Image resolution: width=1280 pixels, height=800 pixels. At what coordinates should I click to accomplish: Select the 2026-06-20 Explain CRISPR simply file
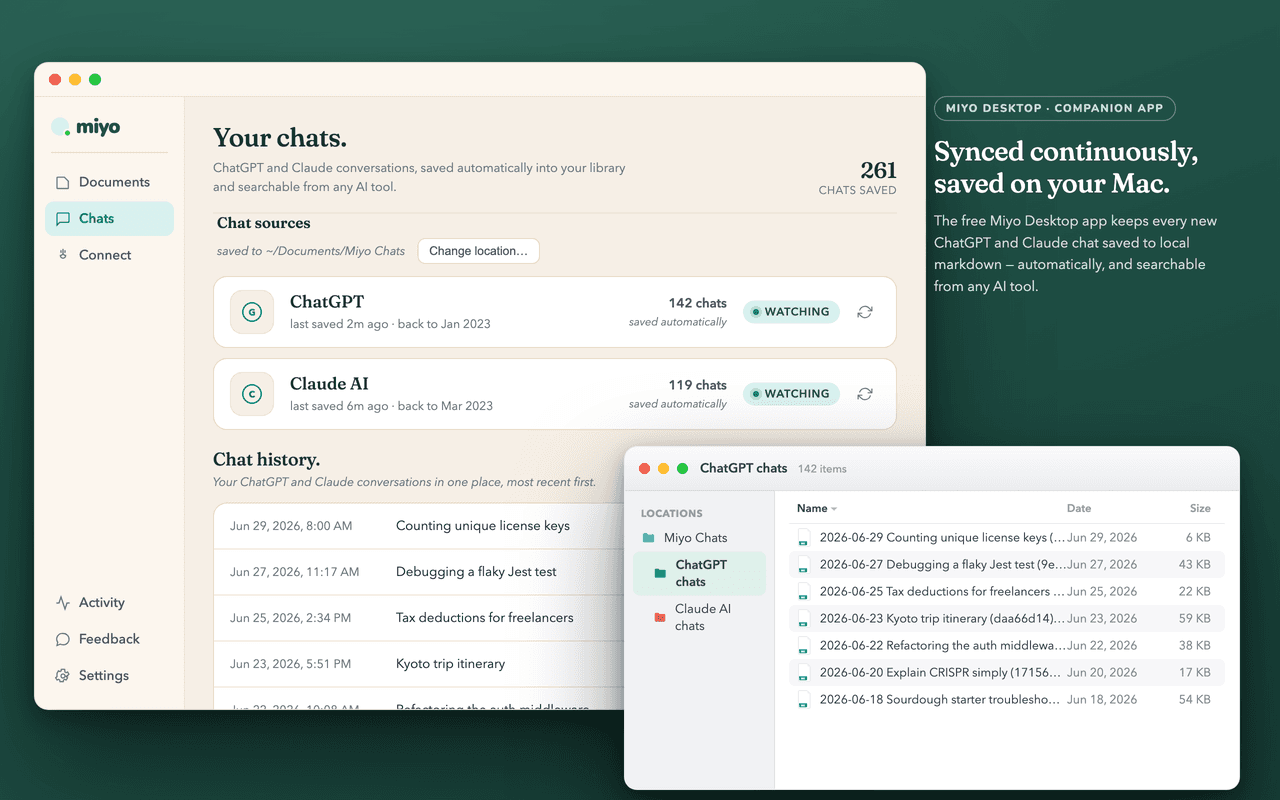click(x=1005, y=673)
